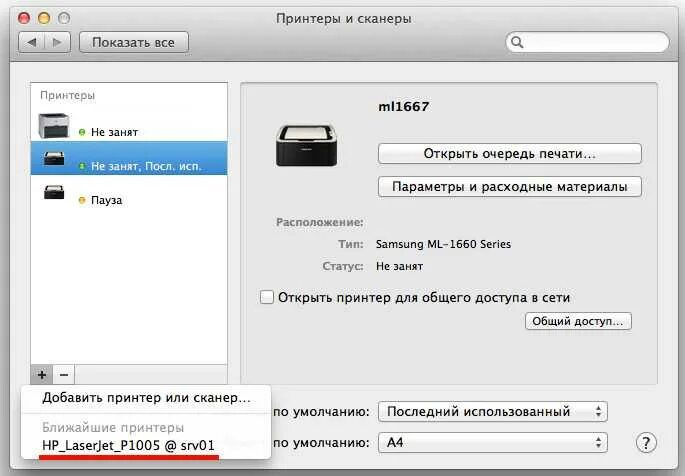Click the magnifier icon in search field
Viewport: 685px width, 476px height.
[x=517, y=42]
